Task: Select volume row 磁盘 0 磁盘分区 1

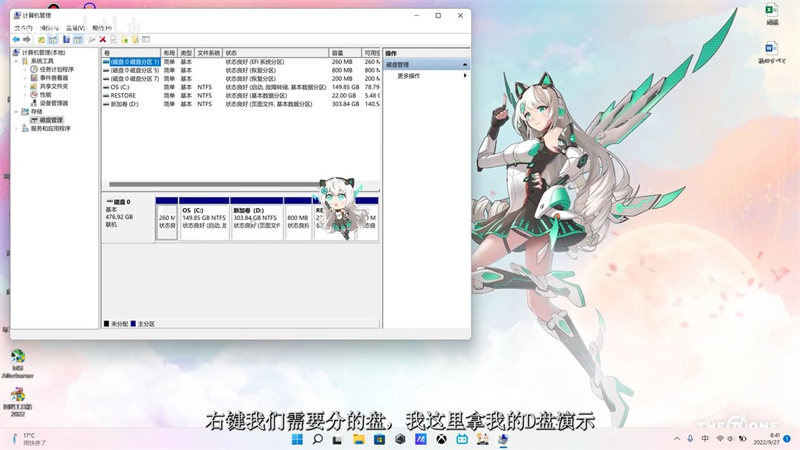Action: coord(241,62)
